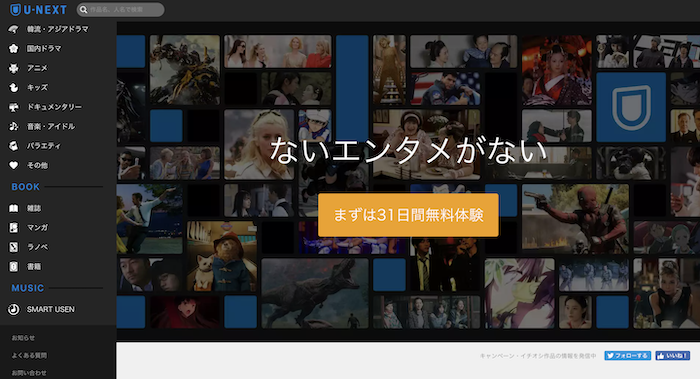This screenshot has height=379, width=700.
Task: Click the その他 heart icon
Action: coord(13,165)
